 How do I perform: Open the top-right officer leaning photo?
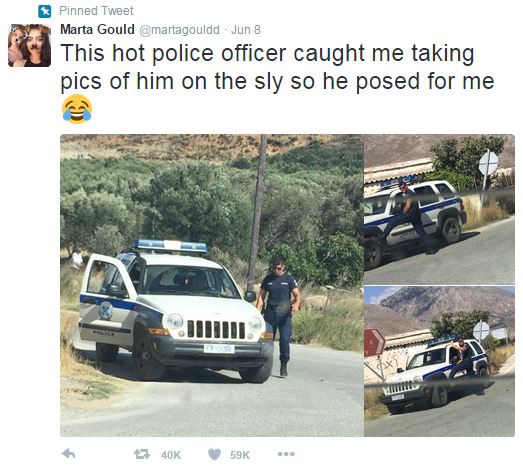[x=439, y=209]
